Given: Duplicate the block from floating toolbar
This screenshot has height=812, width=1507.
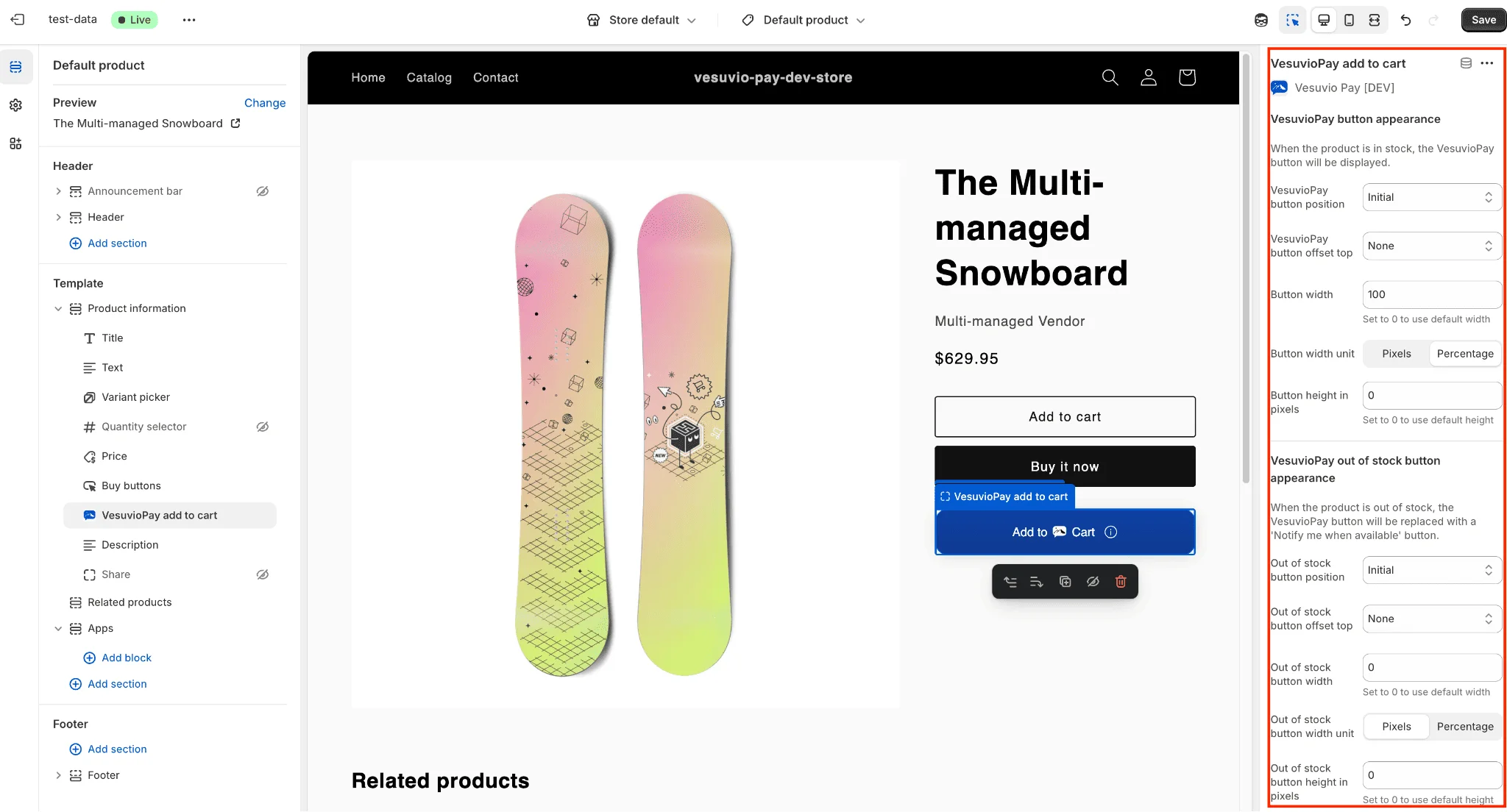Looking at the screenshot, I should (x=1065, y=582).
